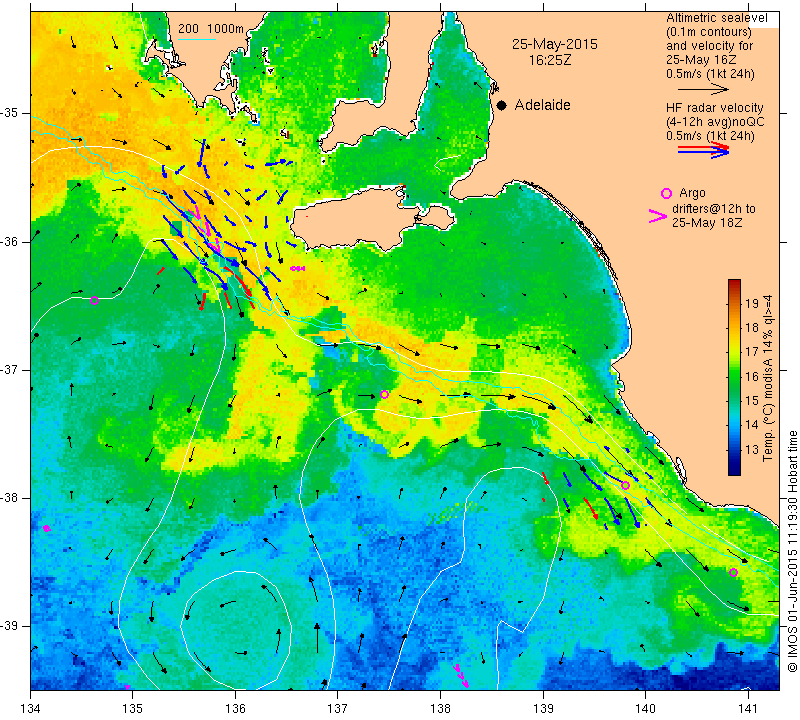Click the Altimetric sealevel legend heading
This screenshot has width=800, height=720.
pyautogui.click(x=716, y=18)
